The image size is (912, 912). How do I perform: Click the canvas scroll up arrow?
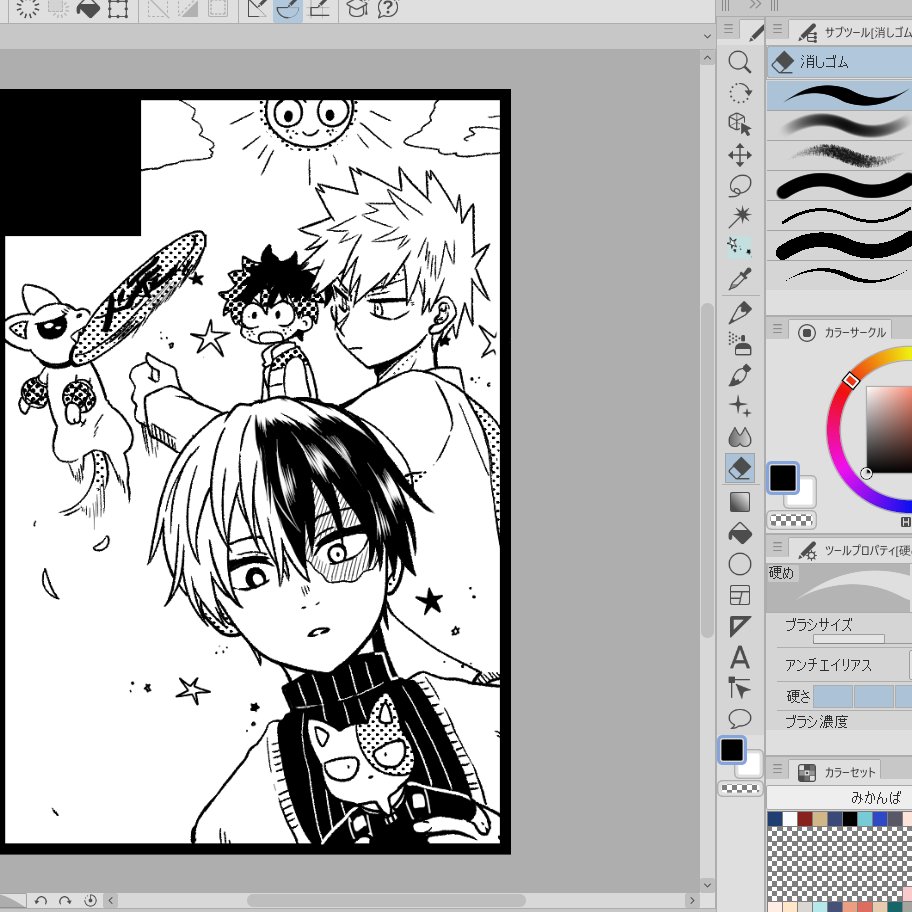coord(707,58)
